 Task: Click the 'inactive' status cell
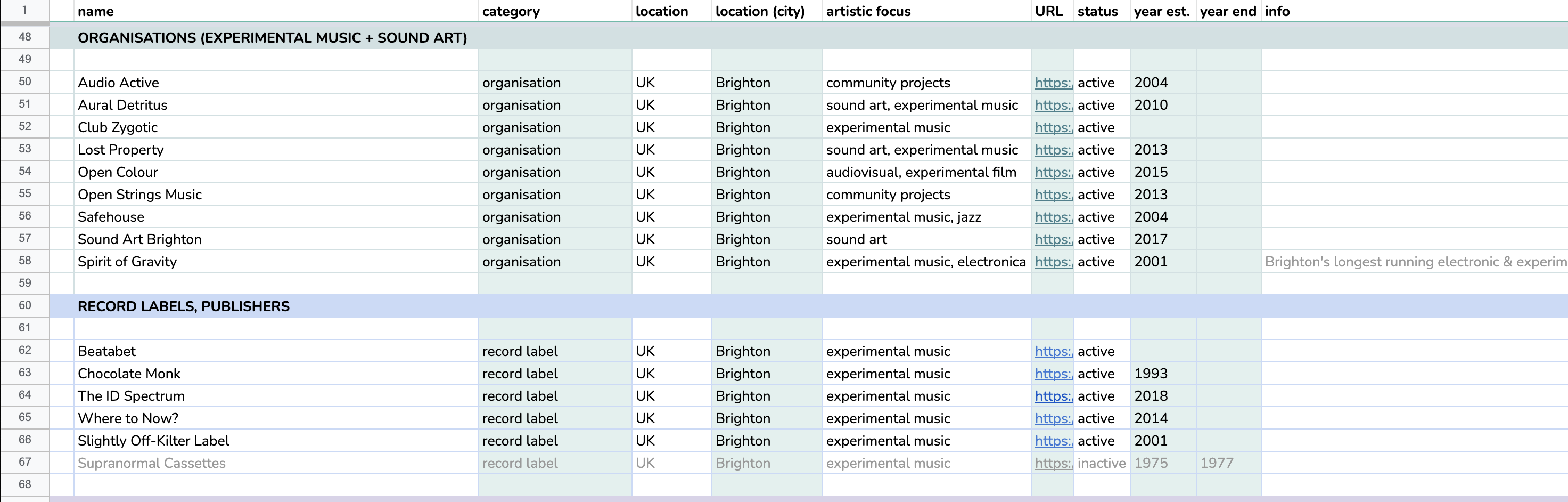coord(1101,464)
